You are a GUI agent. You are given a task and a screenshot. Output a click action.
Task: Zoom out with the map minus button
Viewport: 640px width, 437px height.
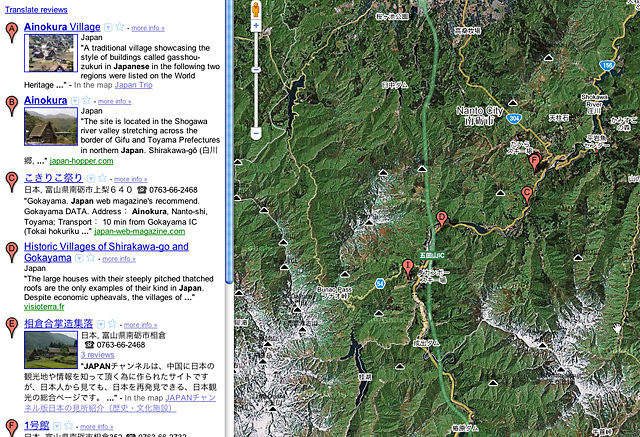tap(256, 132)
